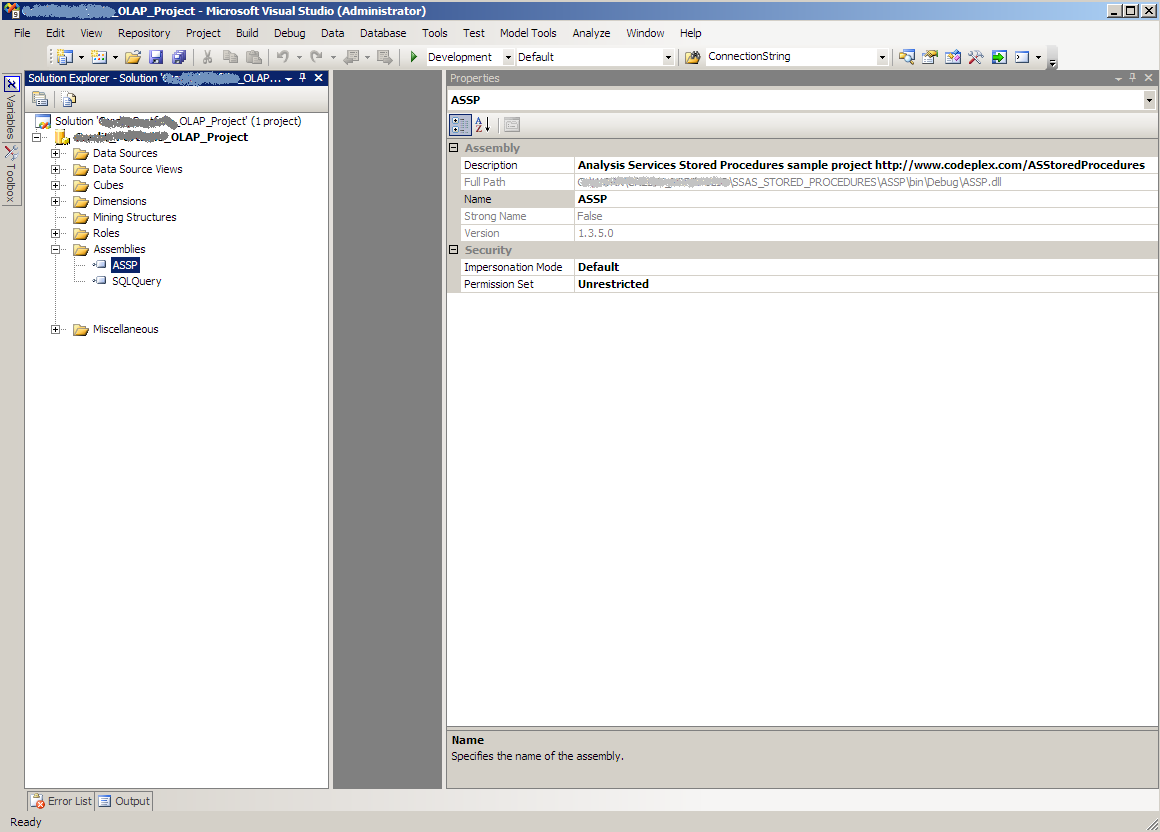Open the Analyze menu
The height and width of the screenshot is (832, 1160).
click(591, 33)
